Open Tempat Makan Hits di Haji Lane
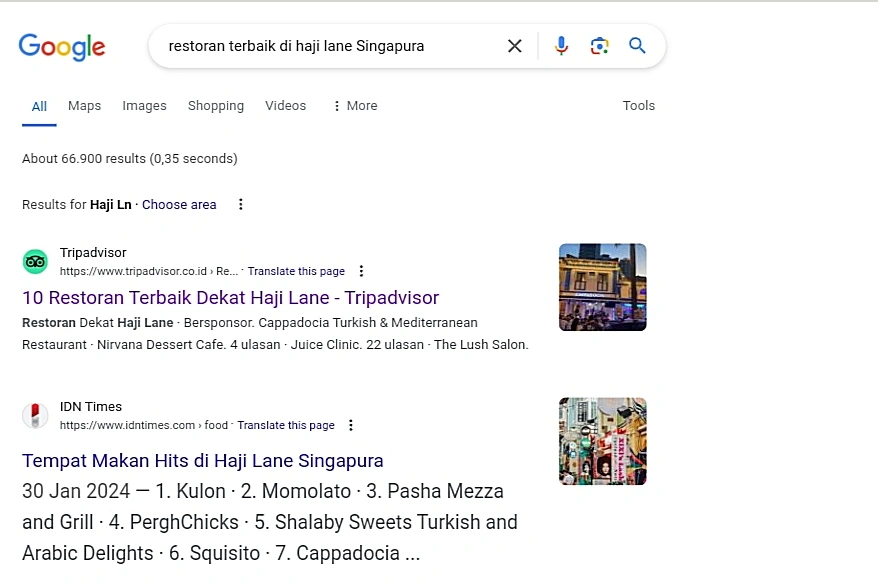The width and height of the screenshot is (878, 585). (x=203, y=461)
